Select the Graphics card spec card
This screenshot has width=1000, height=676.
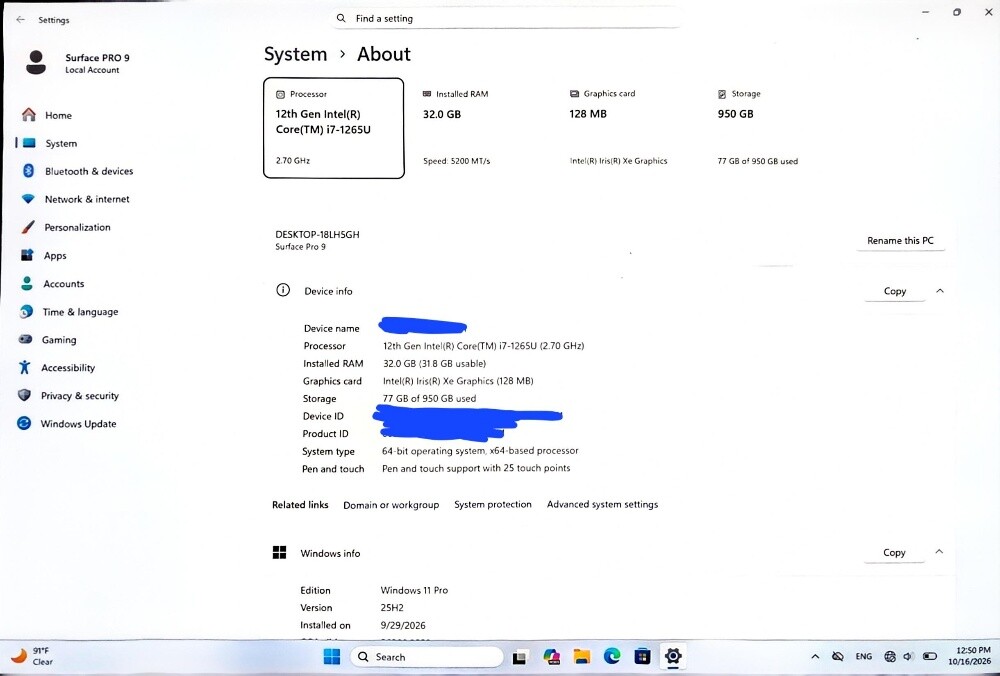(x=628, y=128)
